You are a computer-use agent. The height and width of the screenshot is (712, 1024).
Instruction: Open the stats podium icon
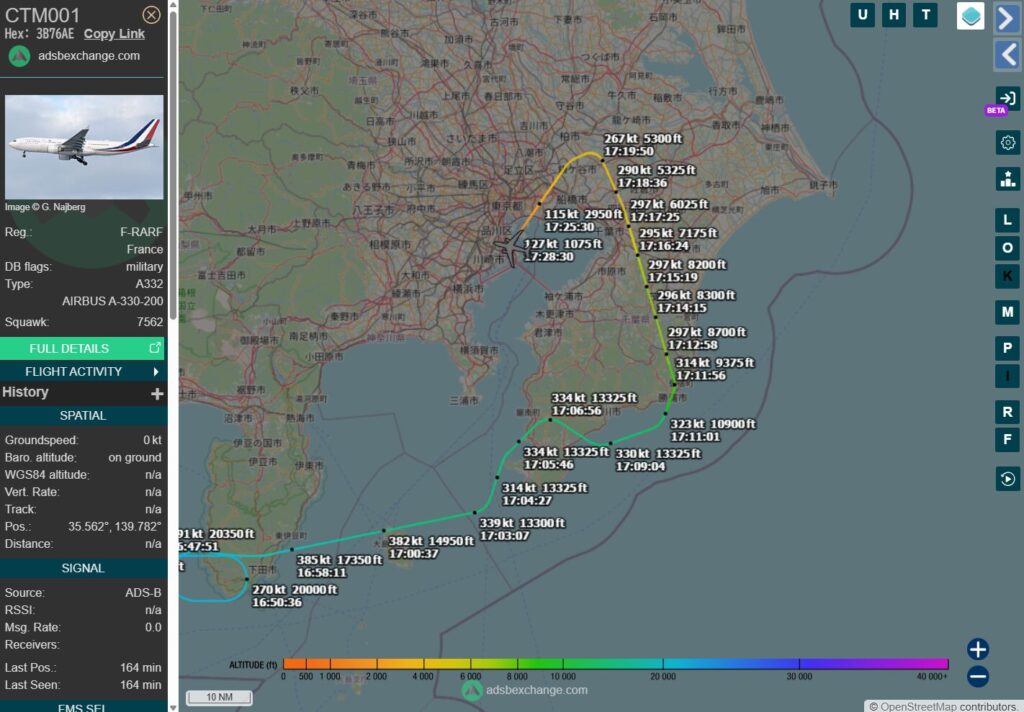pos(1008,179)
